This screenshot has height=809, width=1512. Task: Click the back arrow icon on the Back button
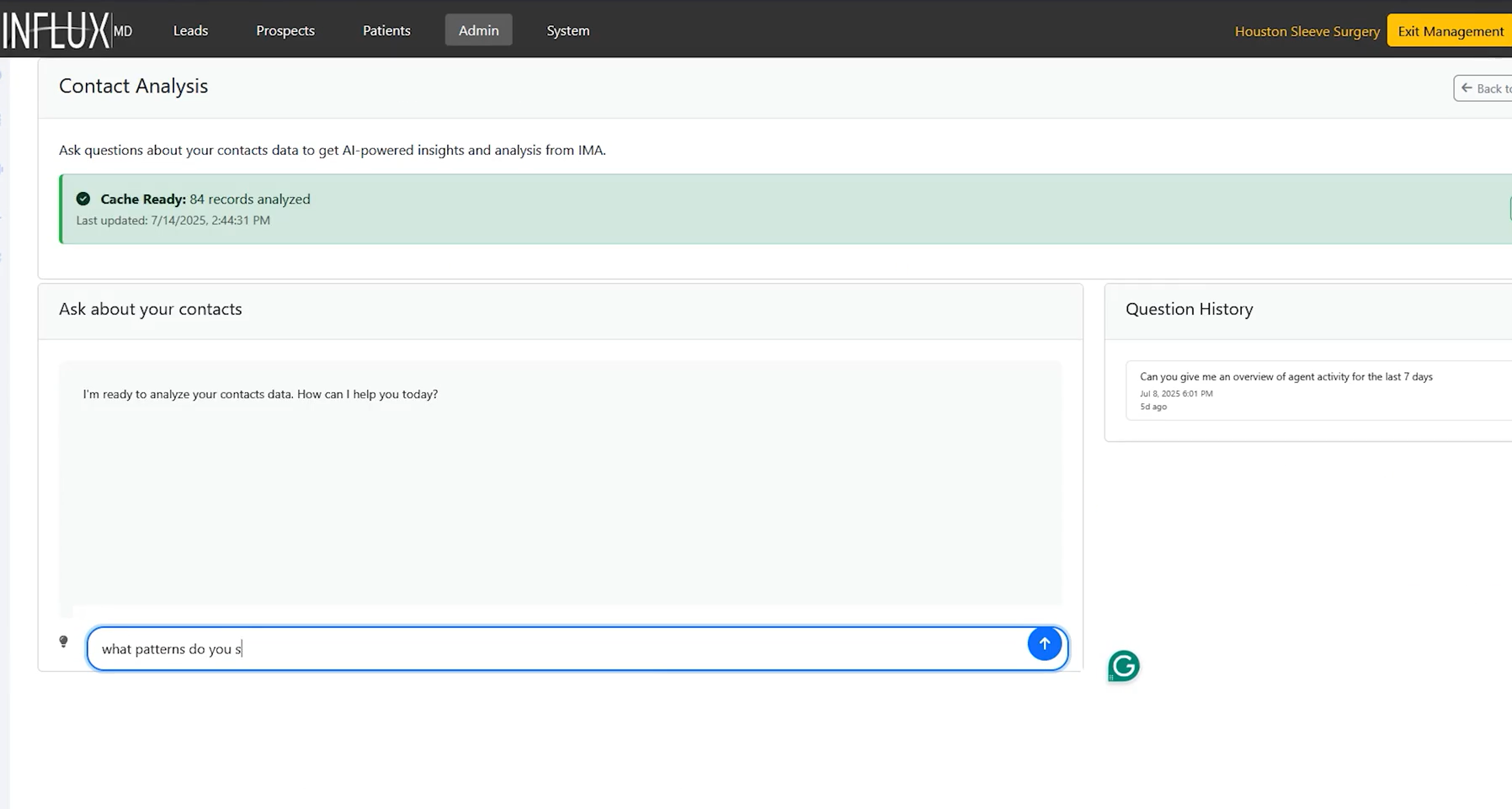tap(1469, 88)
